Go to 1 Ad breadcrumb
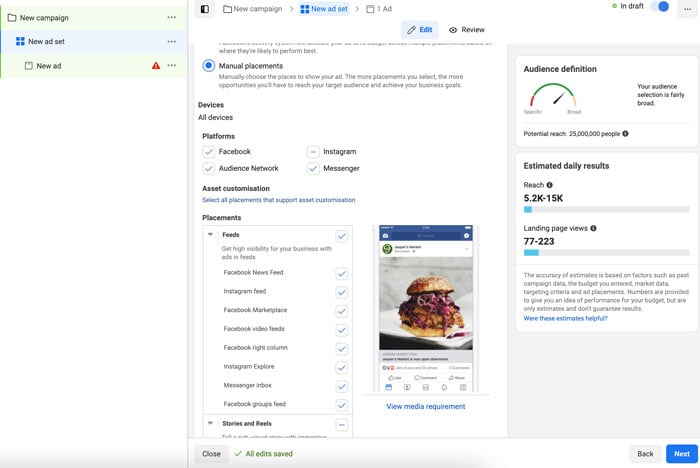The height and width of the screenshot is (468, 700). (x=379, y=9)
